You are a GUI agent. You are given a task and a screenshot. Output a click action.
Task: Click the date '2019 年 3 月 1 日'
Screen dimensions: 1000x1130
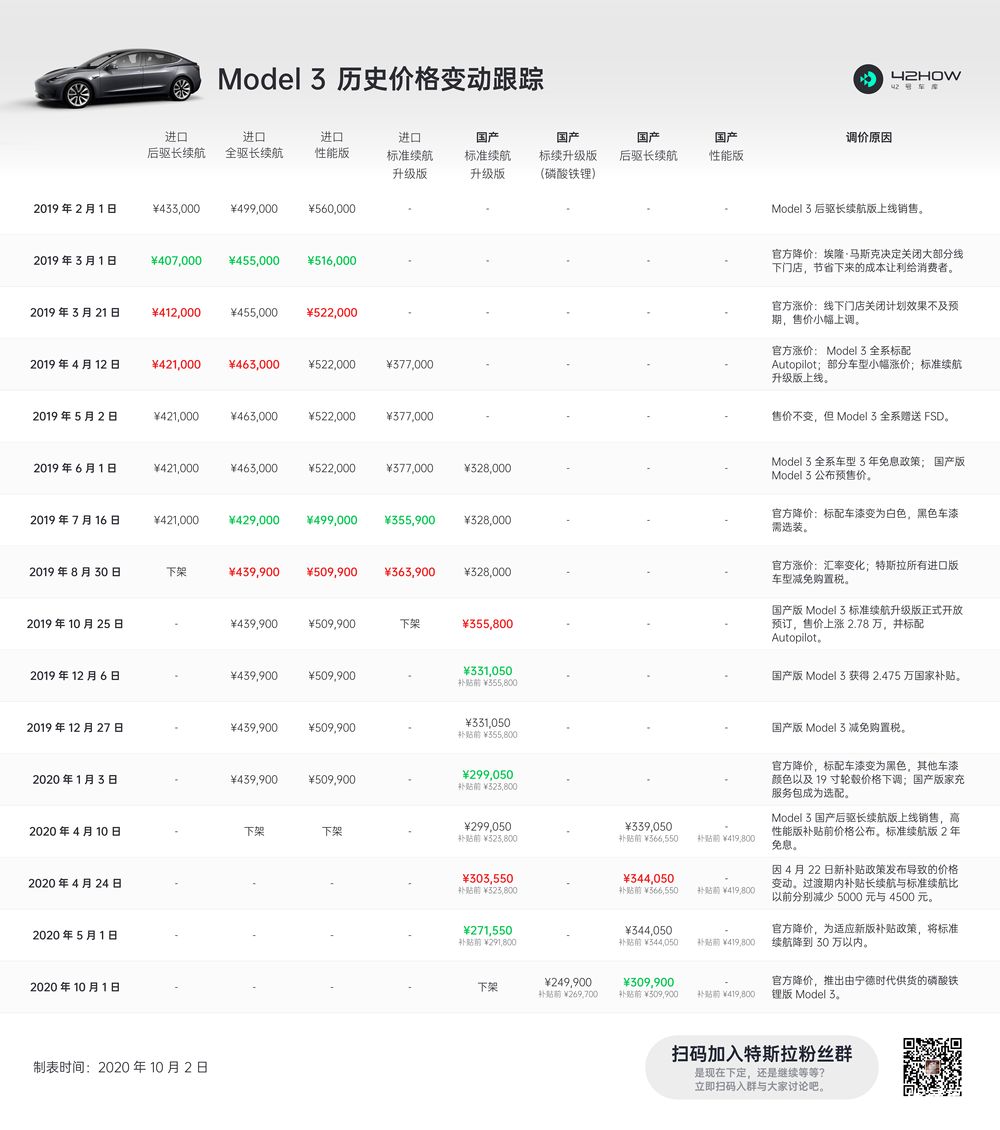pos(75,261)
